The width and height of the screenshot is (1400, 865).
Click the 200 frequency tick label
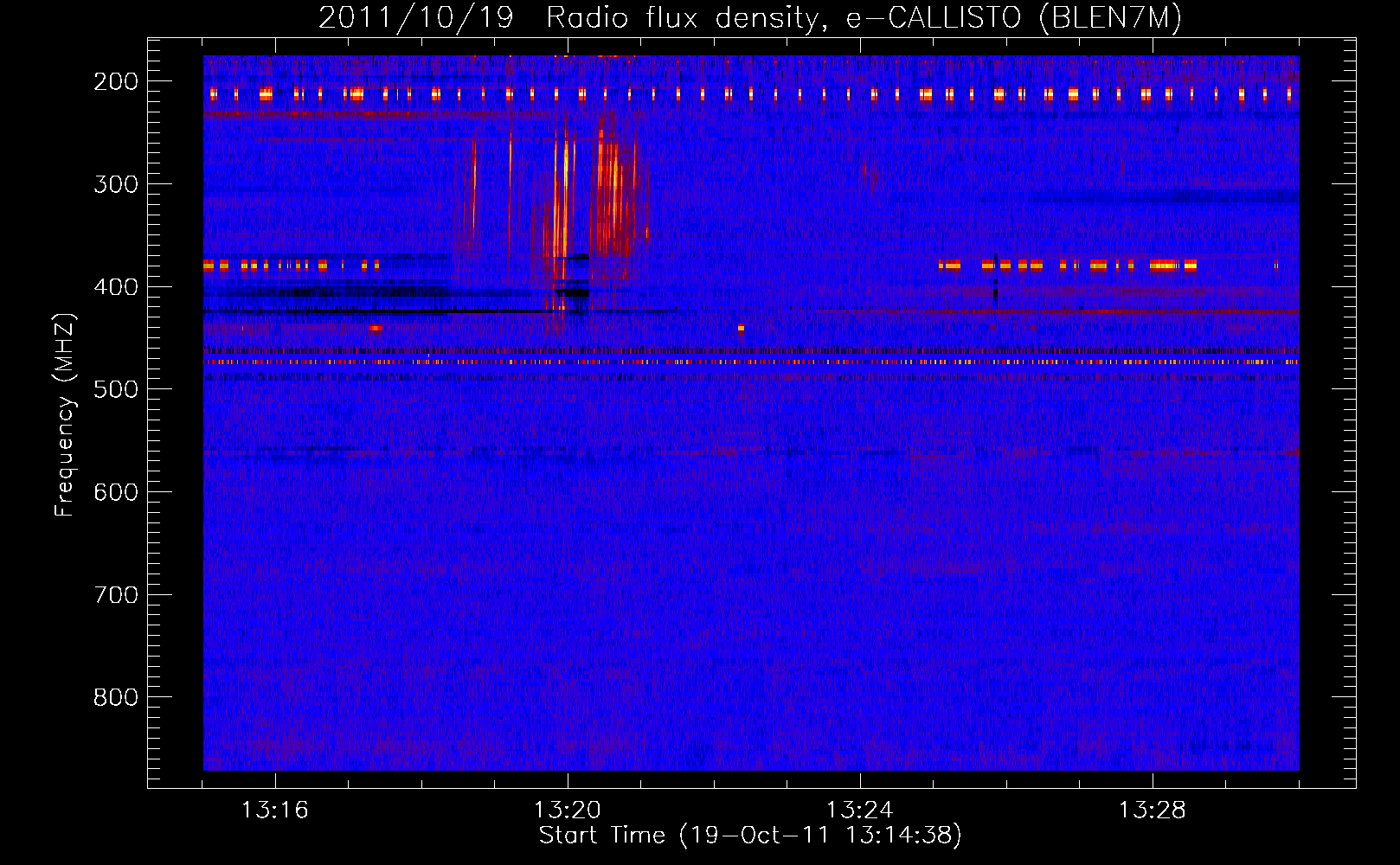(116, 81)
